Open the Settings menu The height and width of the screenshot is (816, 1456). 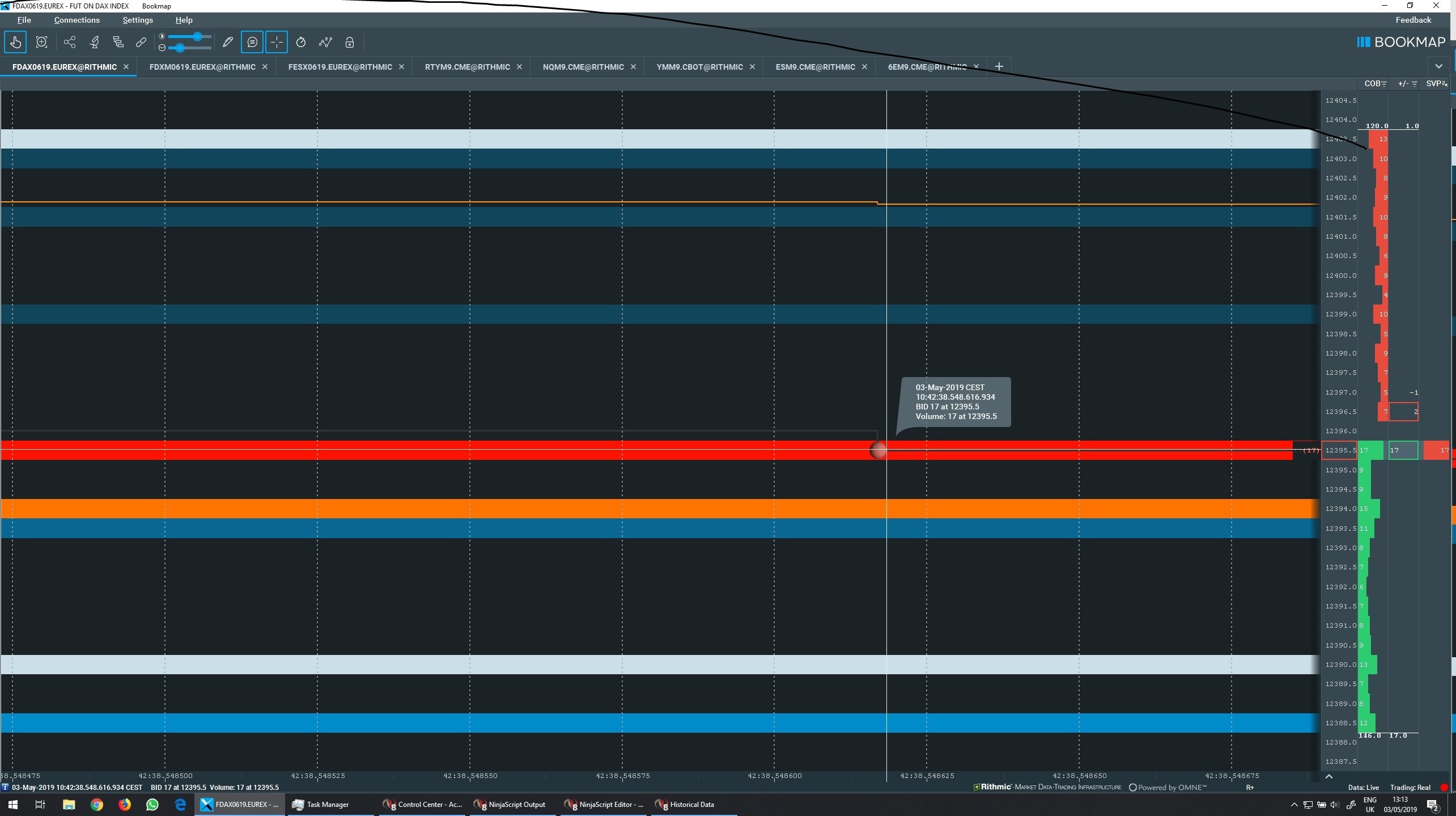pos(138,20)
